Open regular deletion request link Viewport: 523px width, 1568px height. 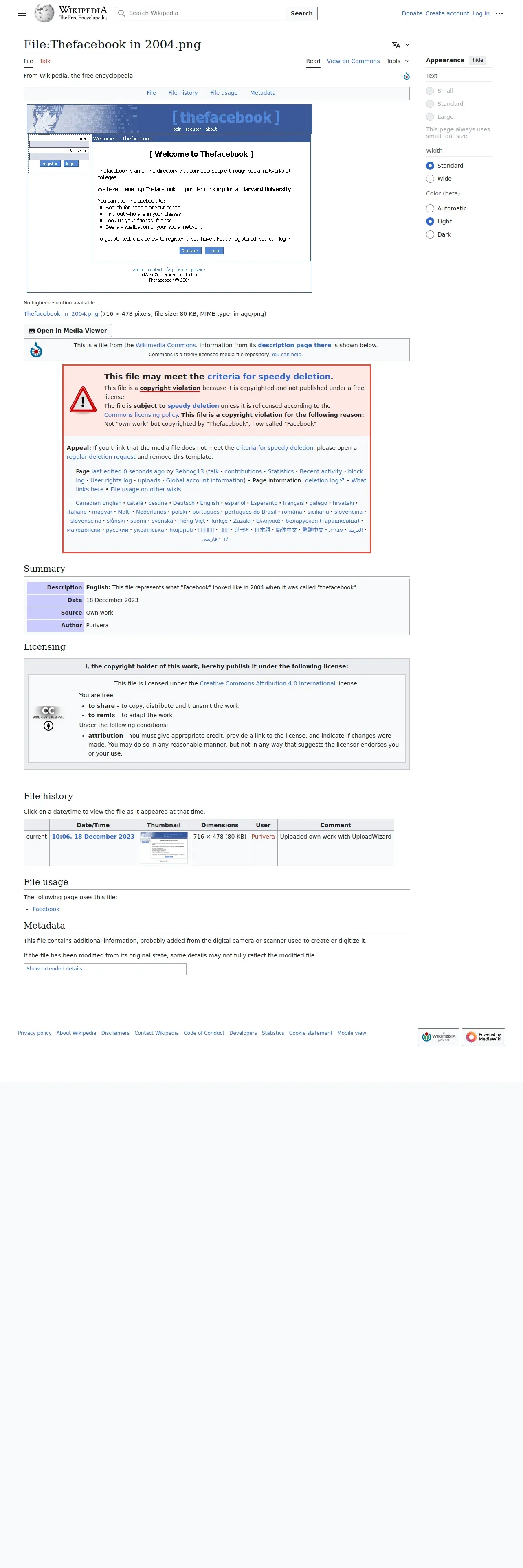(x=101, y=457)
